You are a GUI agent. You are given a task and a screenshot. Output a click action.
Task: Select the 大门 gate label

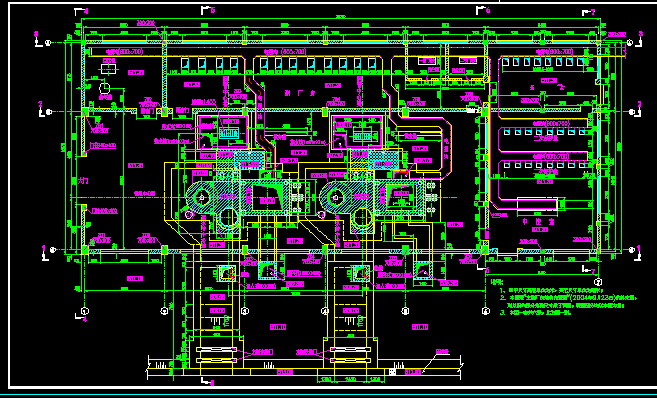(83, 181)
